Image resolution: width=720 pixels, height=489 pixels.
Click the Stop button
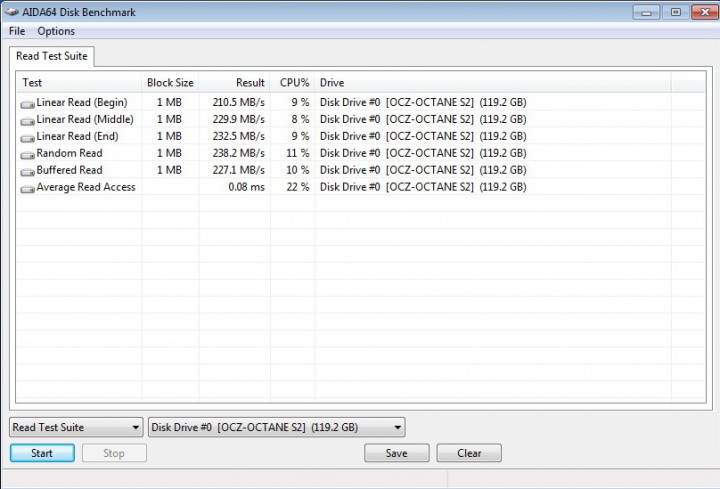click(x=114, y=453)
